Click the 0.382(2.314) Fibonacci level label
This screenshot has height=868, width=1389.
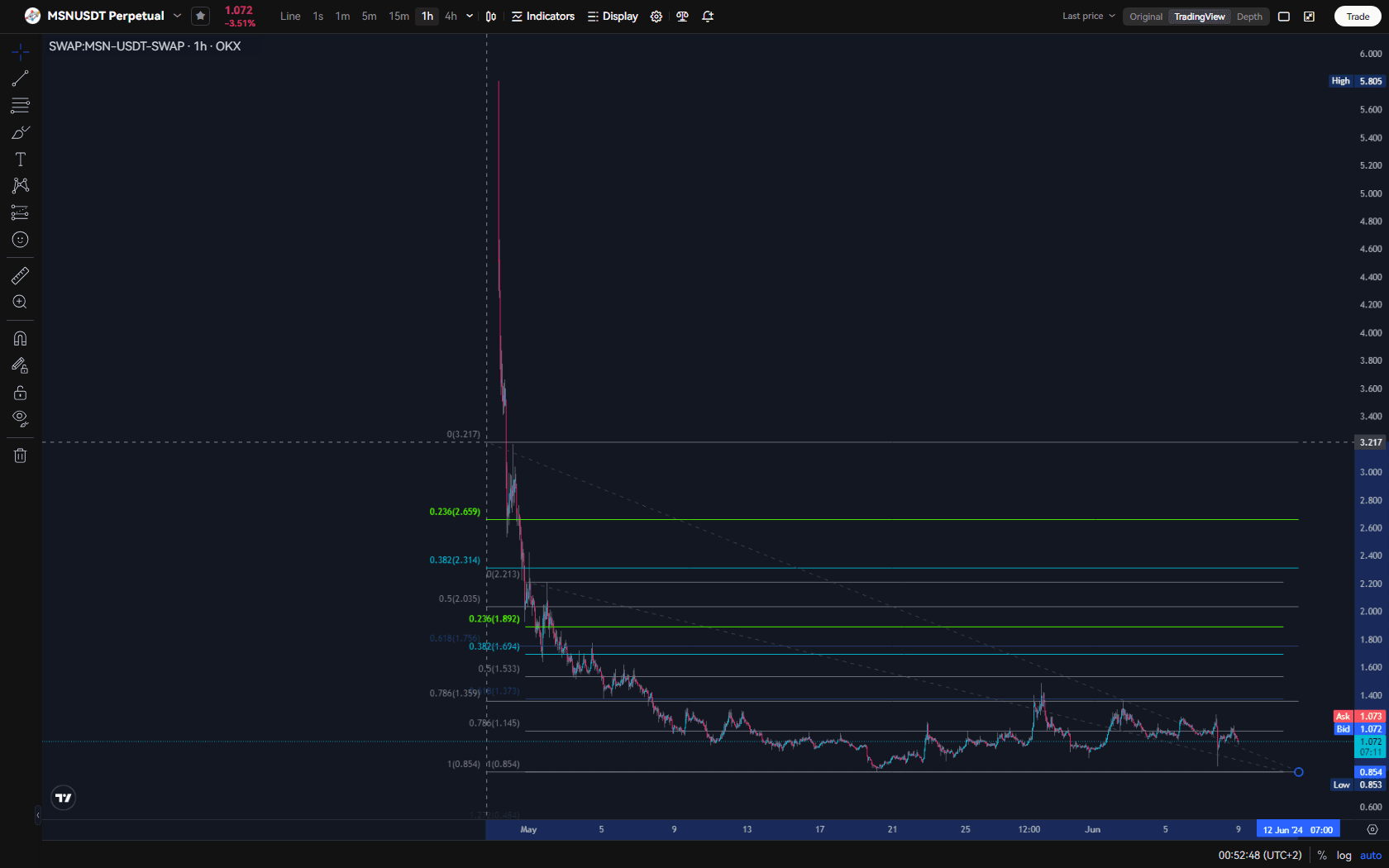pyautogui.click(x=455, y=560)
